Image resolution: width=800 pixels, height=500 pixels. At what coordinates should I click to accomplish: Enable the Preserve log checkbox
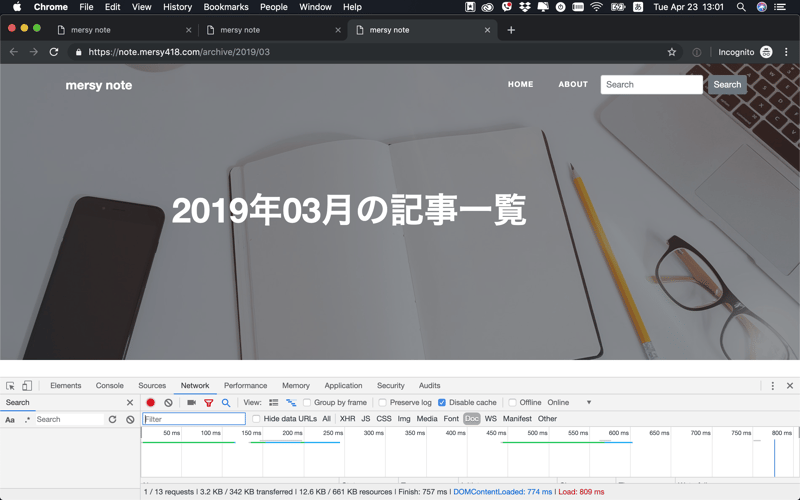382,403
